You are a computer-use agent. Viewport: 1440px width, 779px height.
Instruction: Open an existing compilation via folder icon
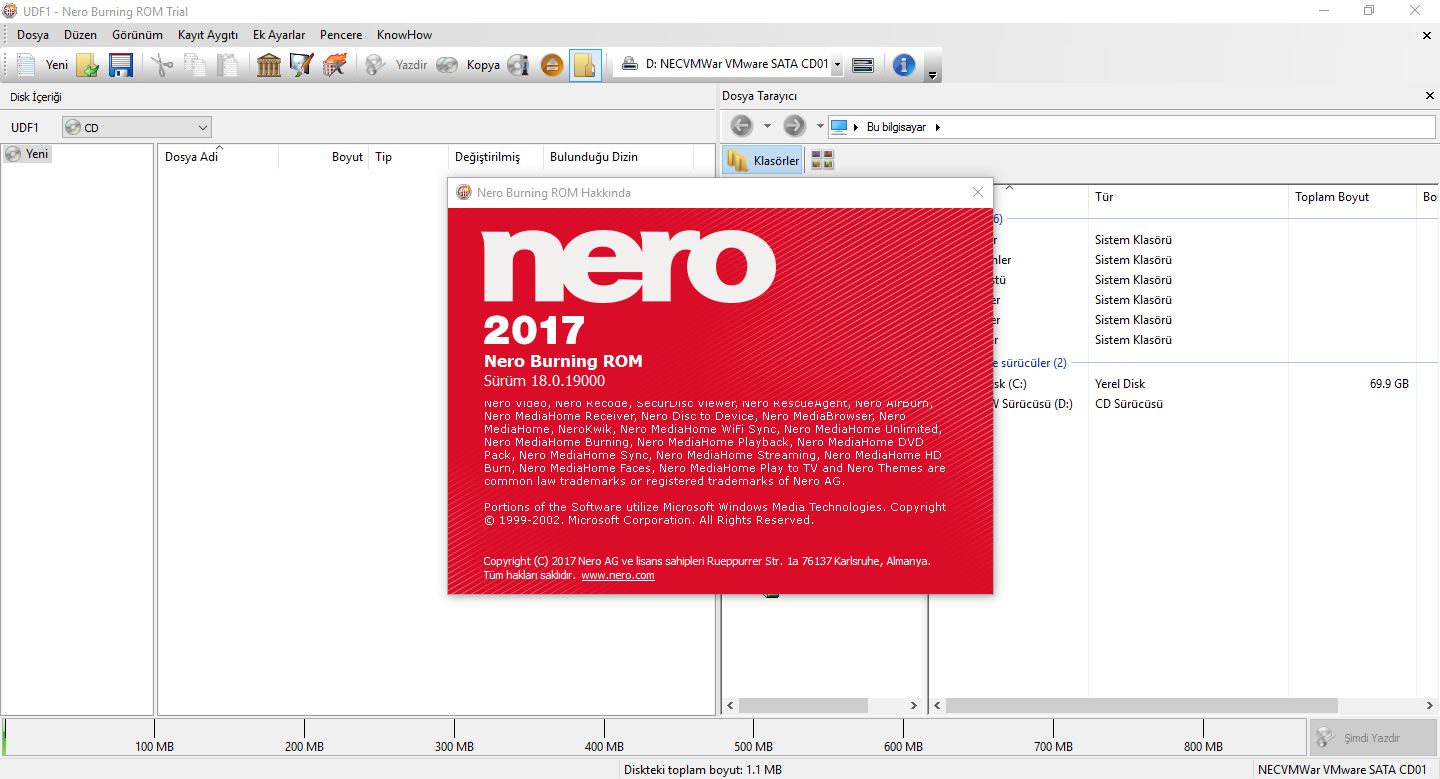[x=88, y=65]
